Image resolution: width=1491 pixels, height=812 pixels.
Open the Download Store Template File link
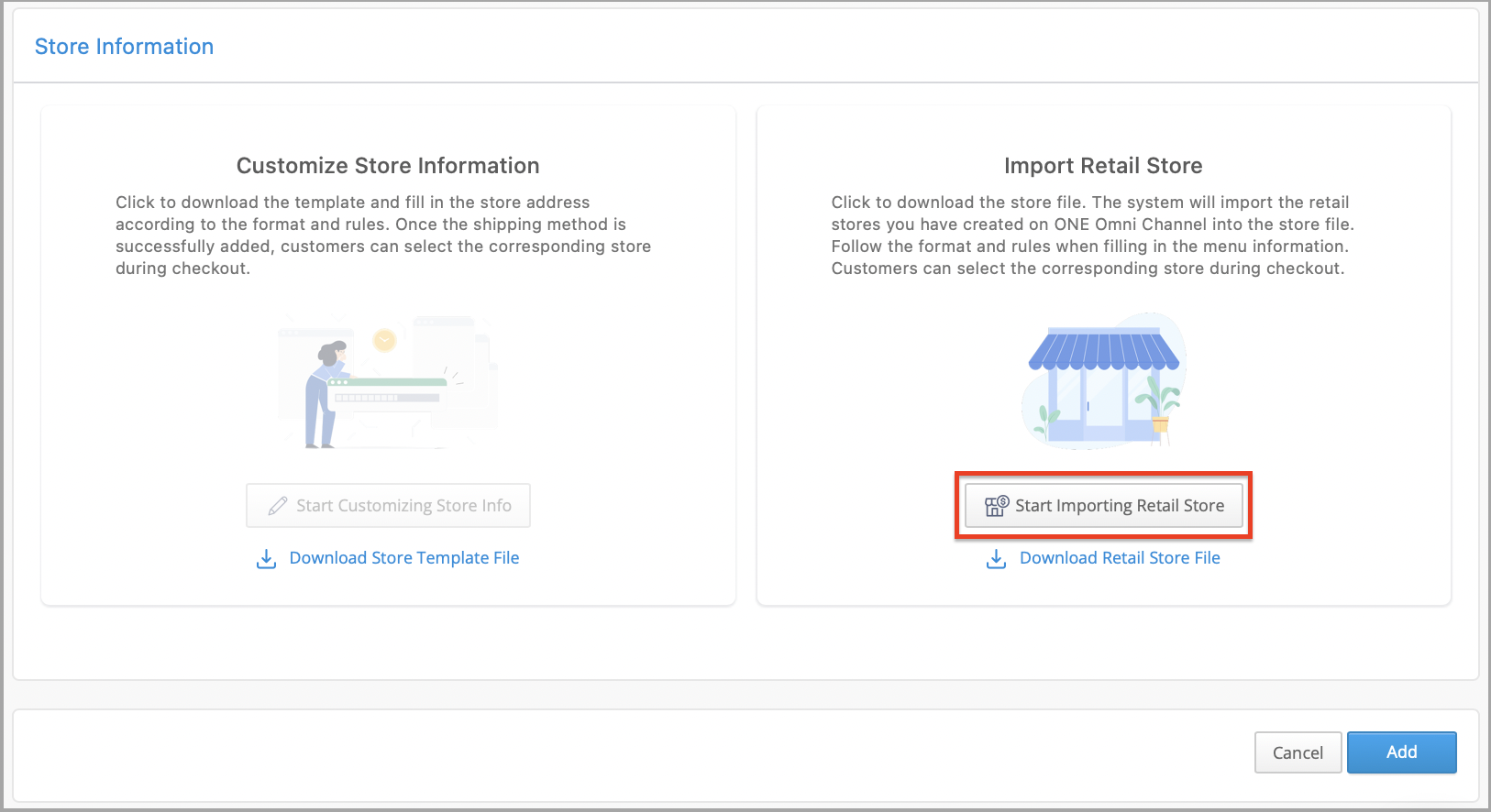(x=404, y=558)
